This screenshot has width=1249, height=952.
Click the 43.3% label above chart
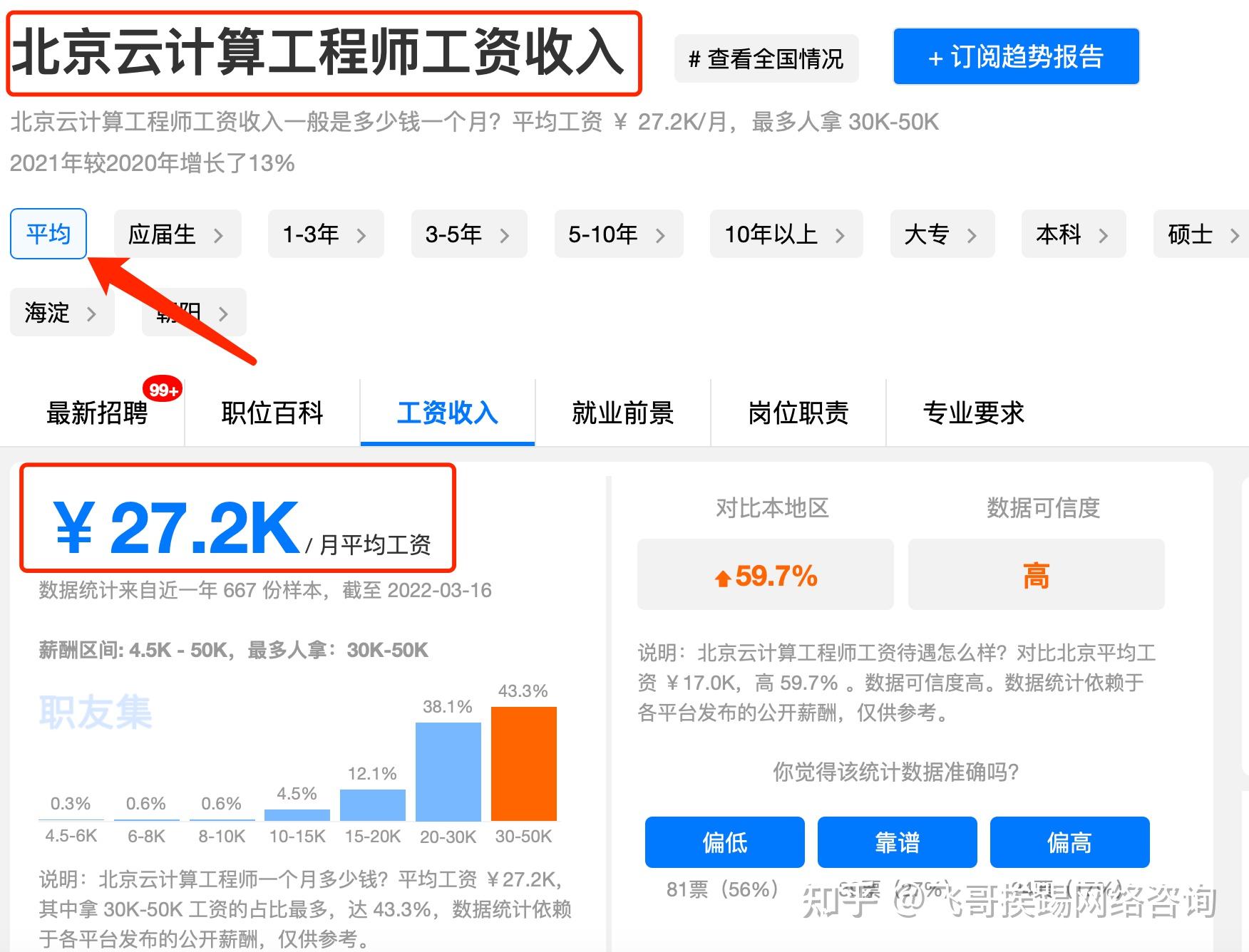coord(523,690)
